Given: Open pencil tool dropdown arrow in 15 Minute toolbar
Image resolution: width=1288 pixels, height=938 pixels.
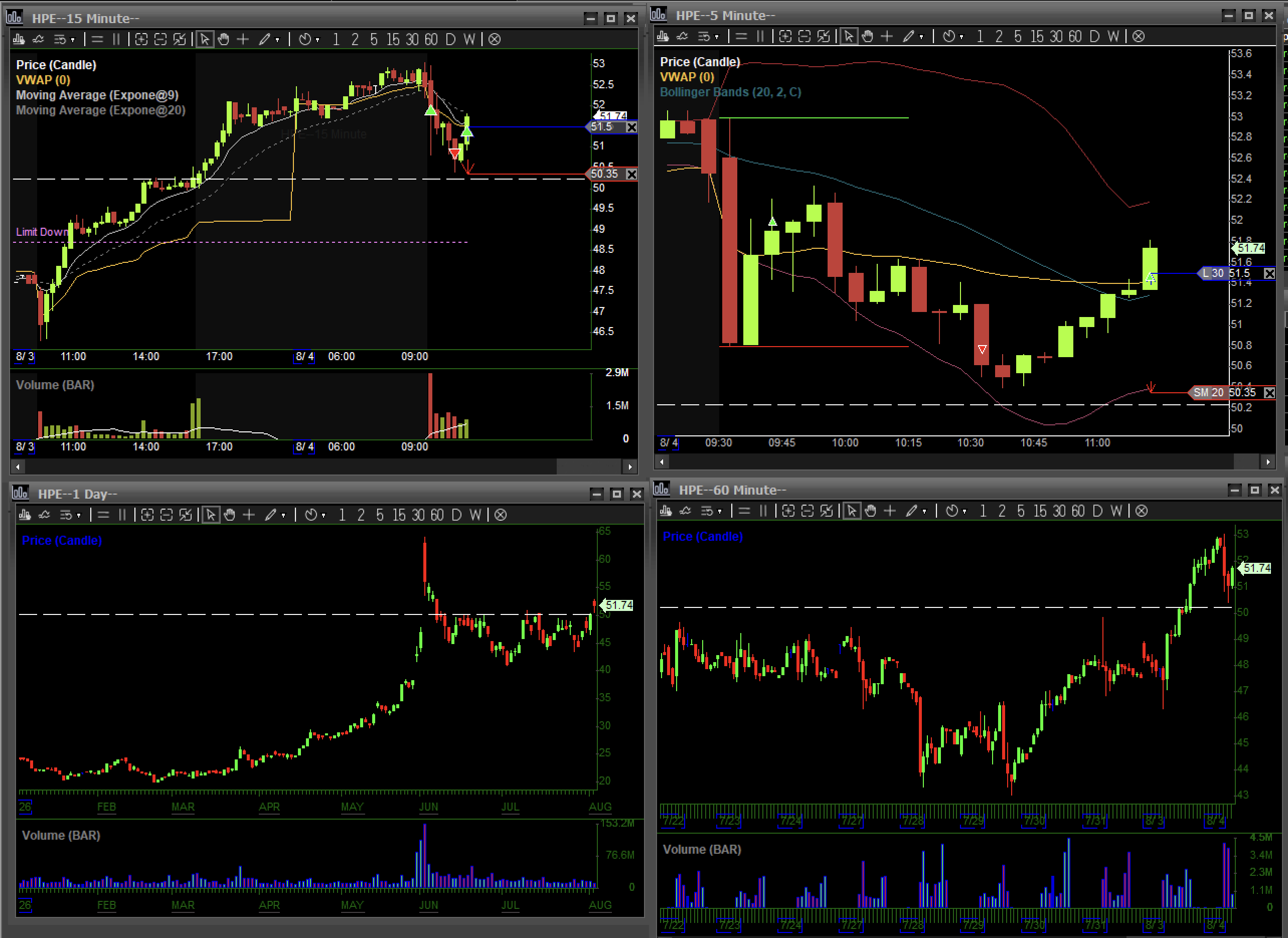Looking at the screenshot, I should coord(278,40).
